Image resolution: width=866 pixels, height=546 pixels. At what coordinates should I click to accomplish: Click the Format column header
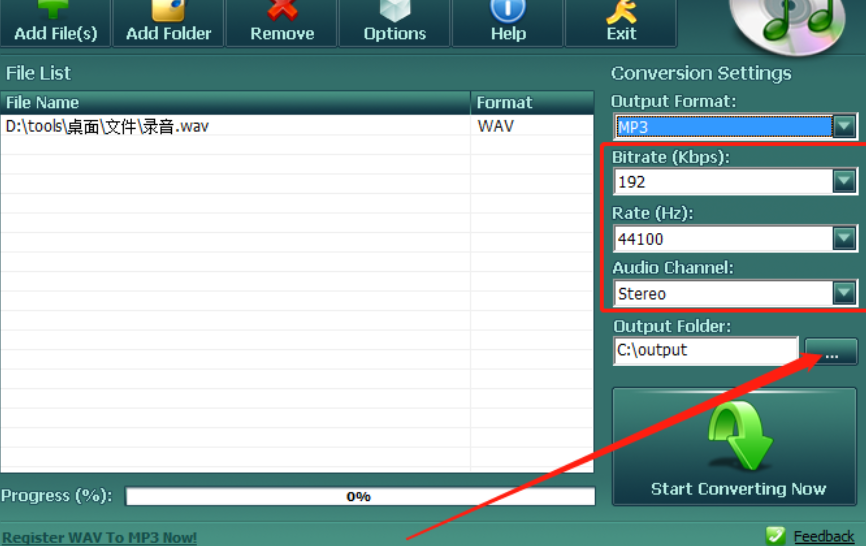[531, 102]
